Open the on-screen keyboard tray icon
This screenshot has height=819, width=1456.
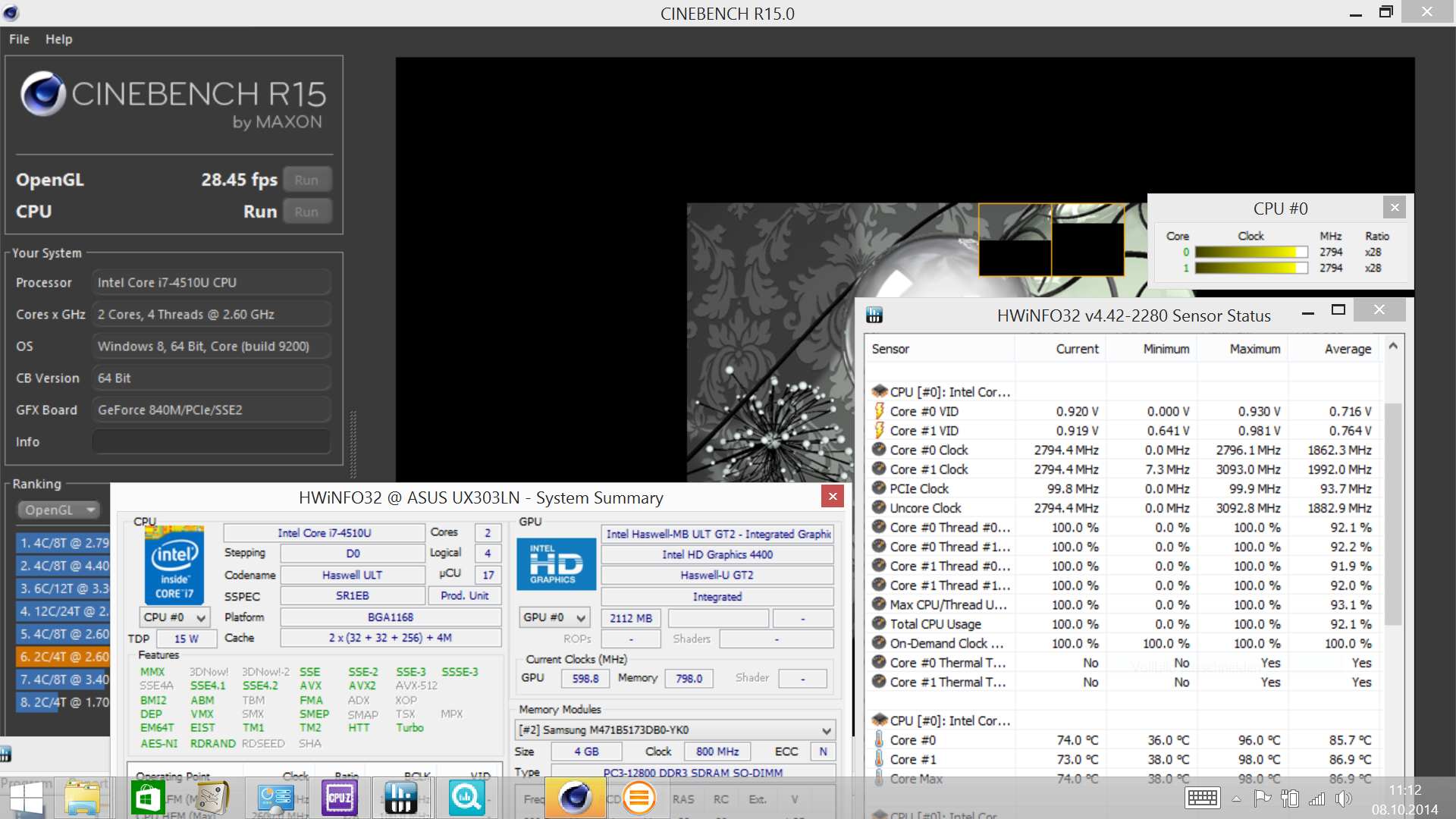coord(1202,799)
